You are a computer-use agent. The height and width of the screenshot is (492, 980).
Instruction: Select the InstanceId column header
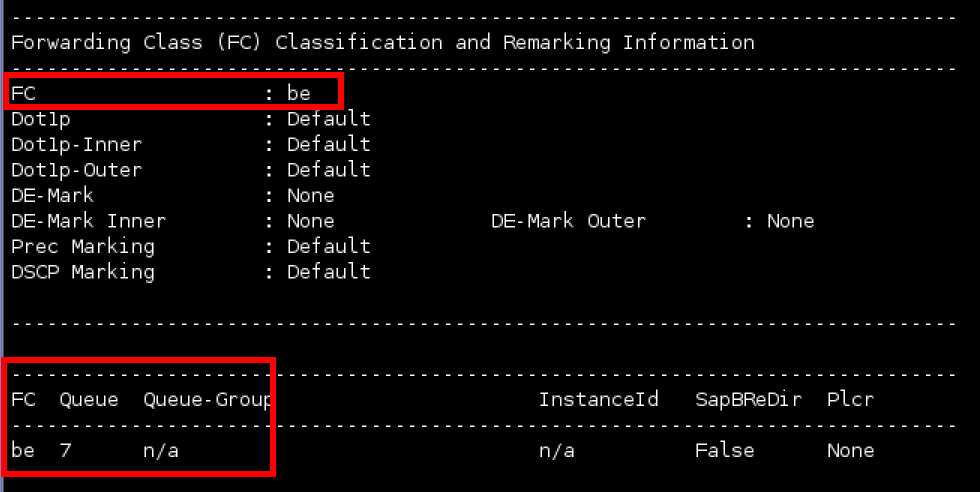pos(598,400)
